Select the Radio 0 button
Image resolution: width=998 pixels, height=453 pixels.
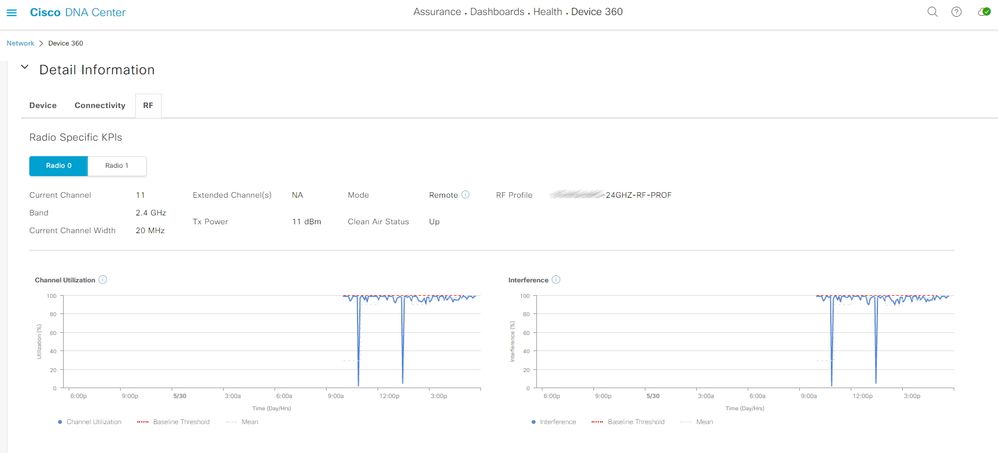click(59, 165)
